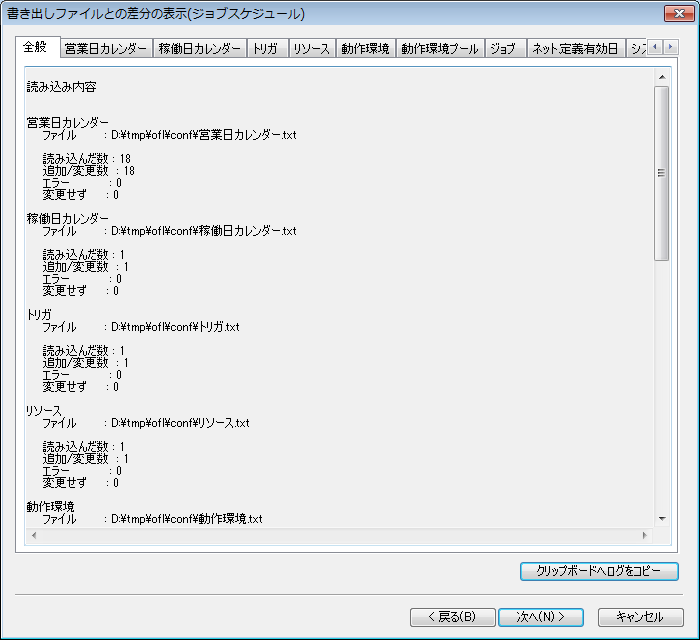
Task: Proceed with the 次へ(N) button
Action: point(541,617)
